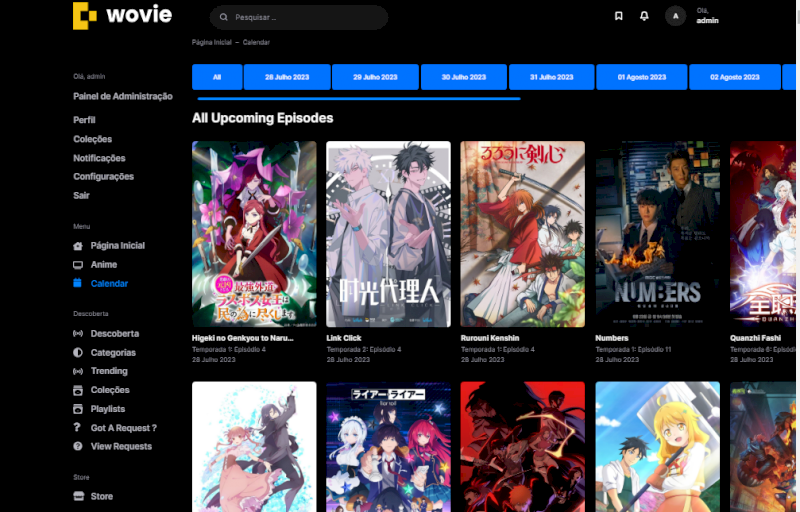Viewport: 800px width, 512px height.
Task: Open the Liar Liar poster in second row
Action: (388, 447)
